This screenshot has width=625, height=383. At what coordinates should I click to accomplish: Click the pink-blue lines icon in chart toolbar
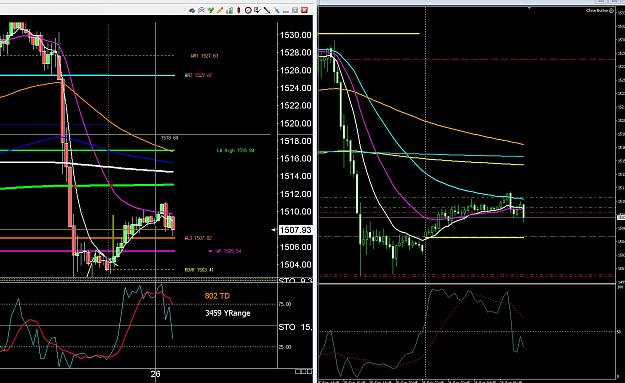pos(201,10)
